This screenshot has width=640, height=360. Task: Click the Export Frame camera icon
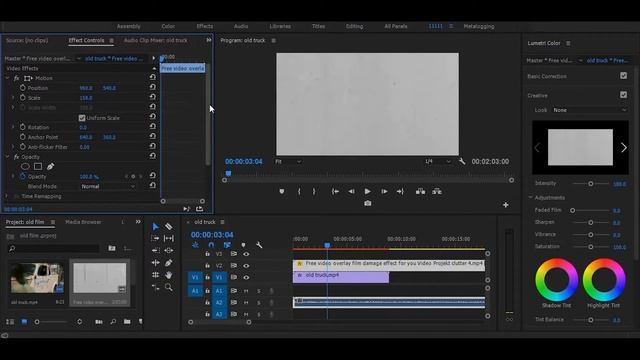click(x=368, y=203)
